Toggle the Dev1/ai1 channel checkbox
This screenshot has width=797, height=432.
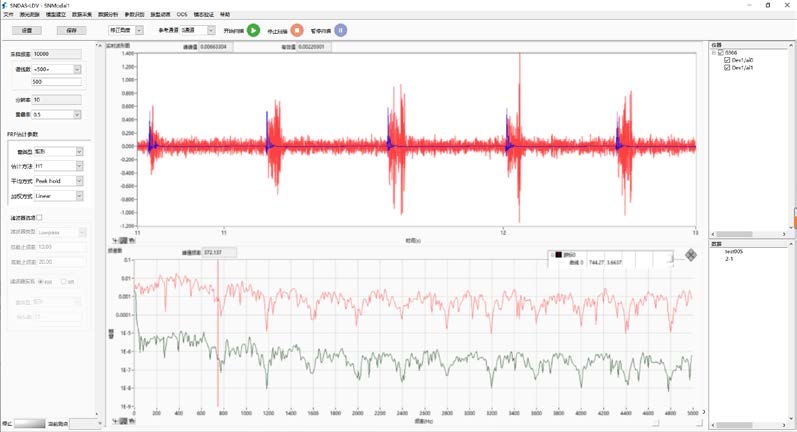click(x=727, y=67)
